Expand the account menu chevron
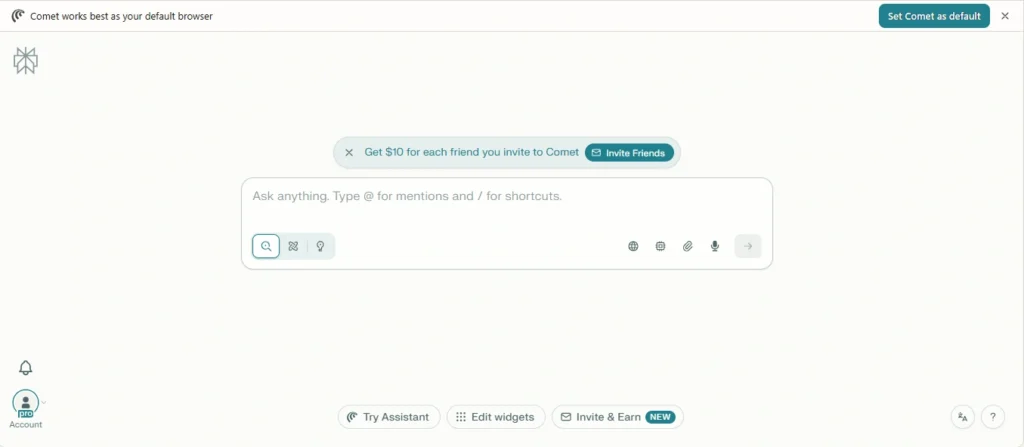The width and height of the screenshot is (1024, 447). pos(44,403)
